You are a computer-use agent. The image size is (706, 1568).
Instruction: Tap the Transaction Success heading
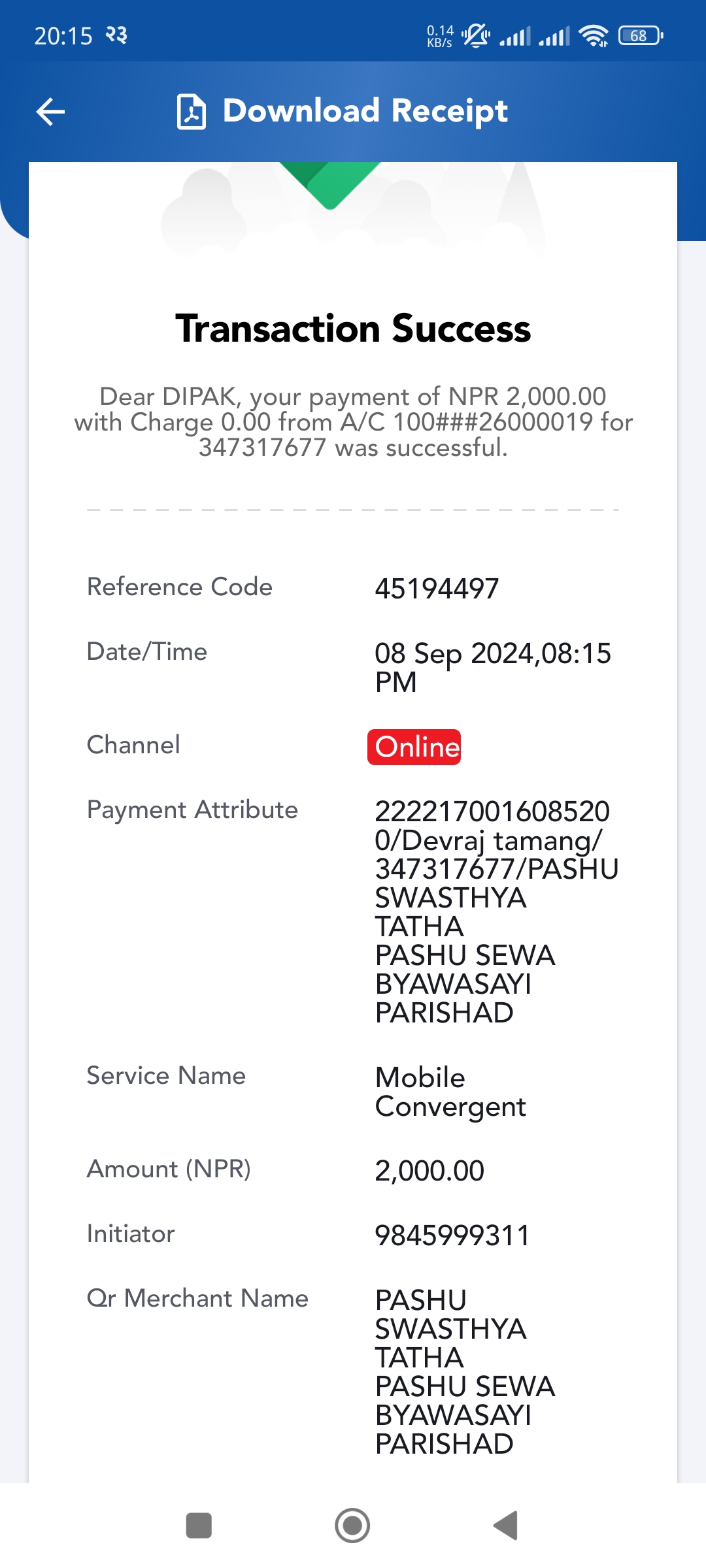pyautogui.click(x=353, y=328)
